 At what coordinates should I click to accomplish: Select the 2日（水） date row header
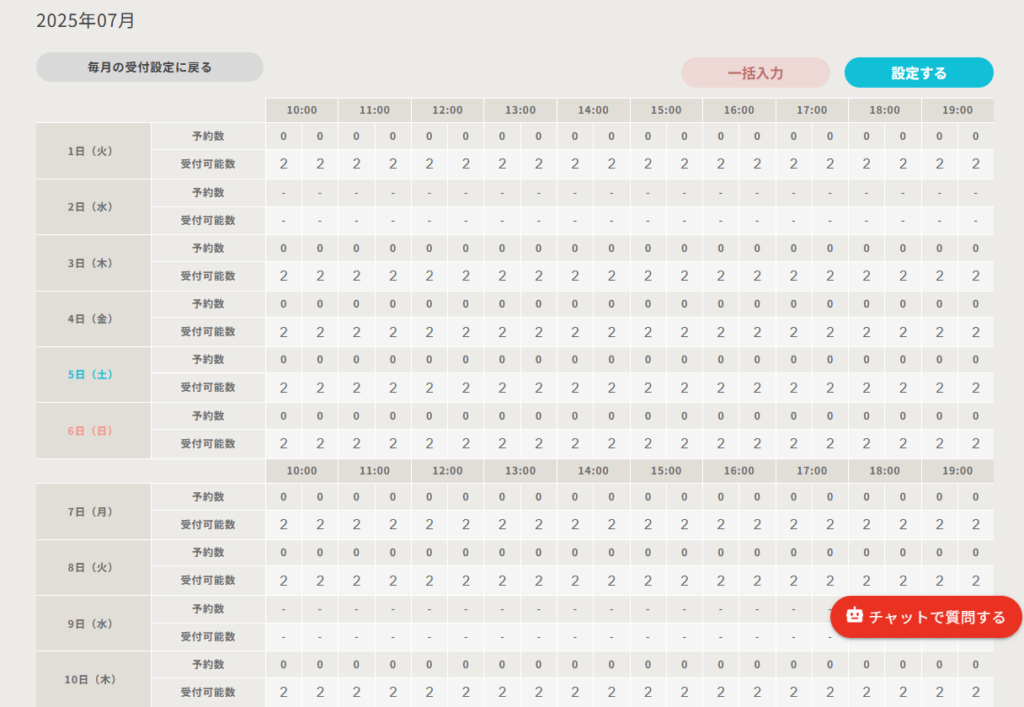pyautogui.click(x=93, y=207)
